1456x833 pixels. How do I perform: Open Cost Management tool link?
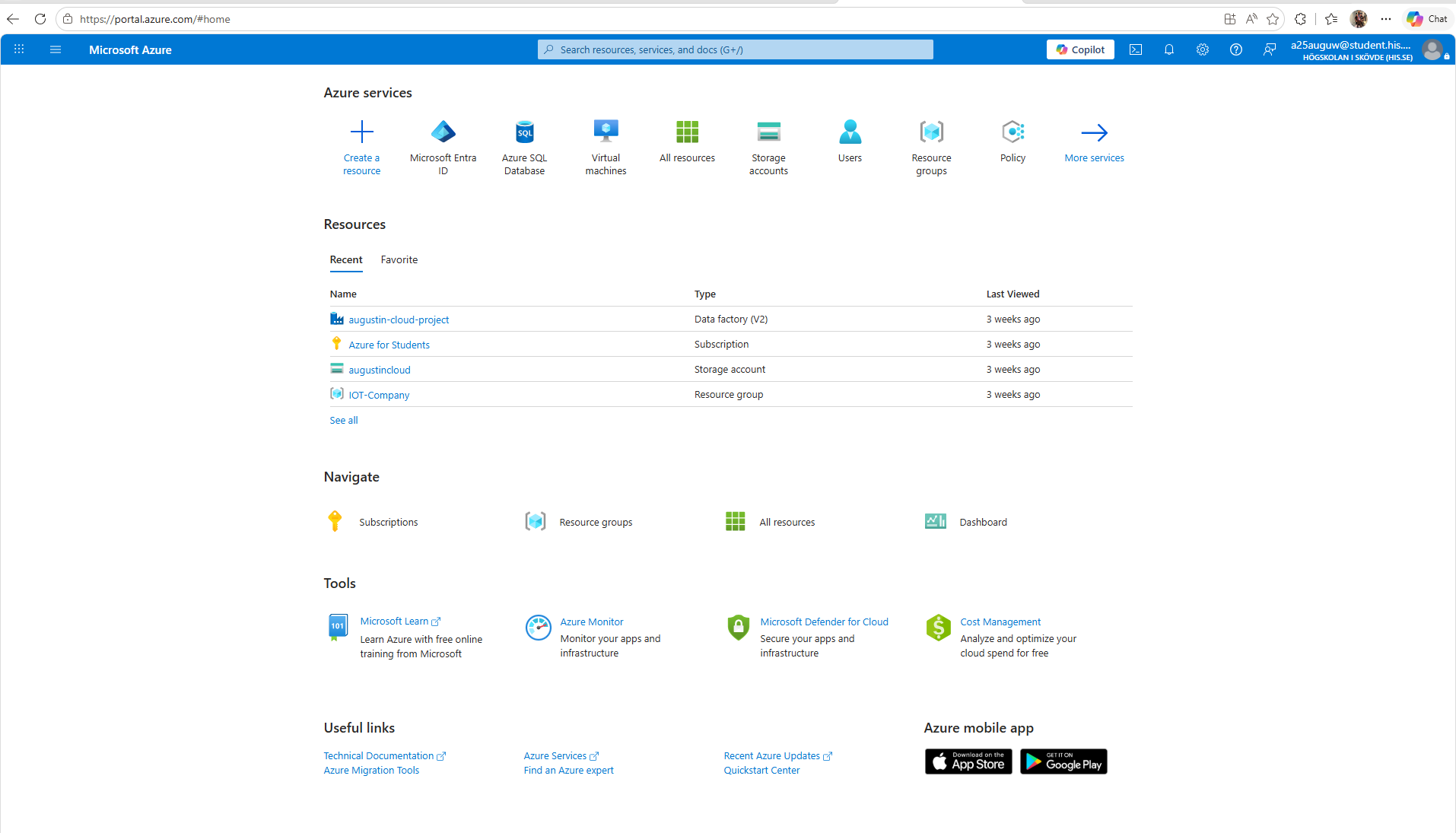(1000, 622)
